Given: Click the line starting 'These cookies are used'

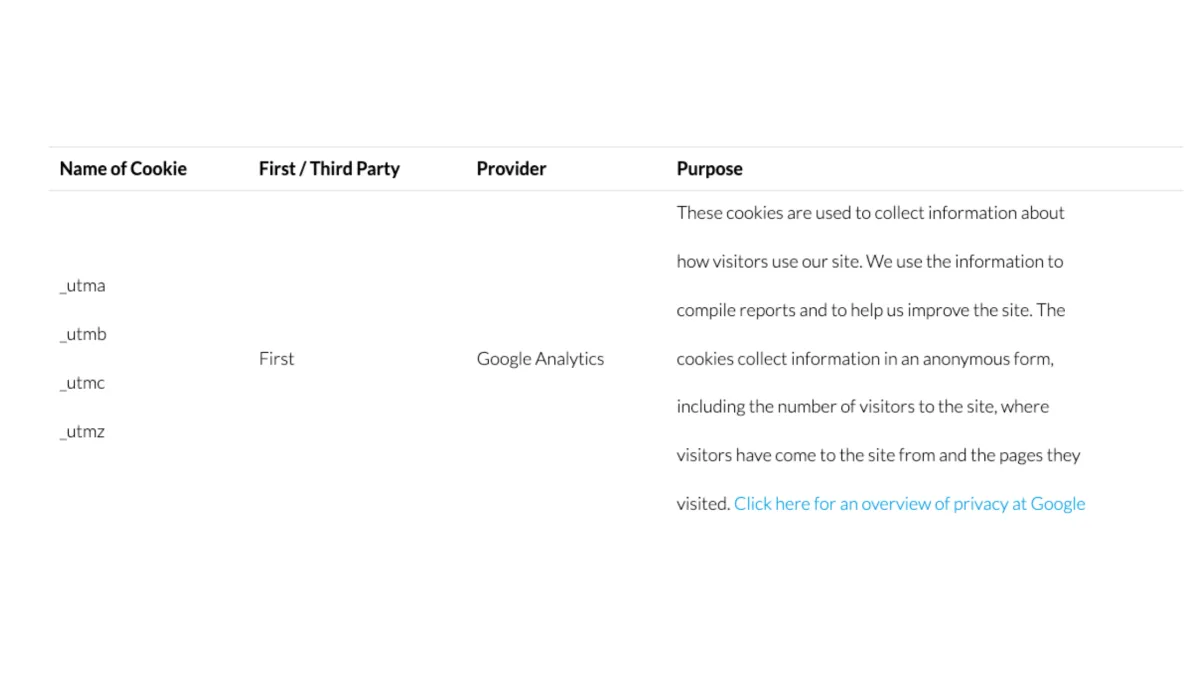Looking at the screenshot, I should pyautogui.click(x=870, y=213).
